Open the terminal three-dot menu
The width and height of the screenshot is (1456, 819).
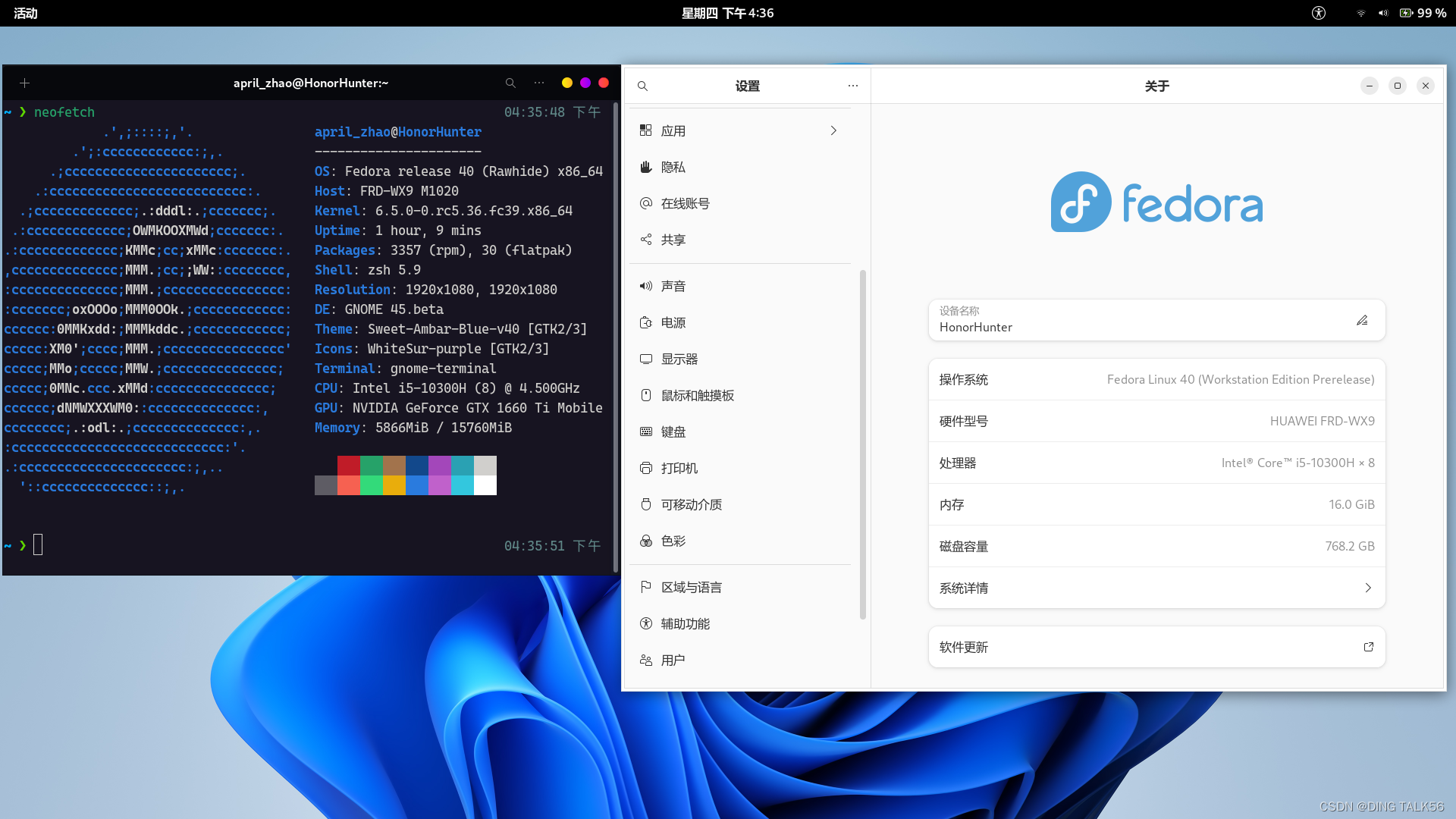coord(539,83)
